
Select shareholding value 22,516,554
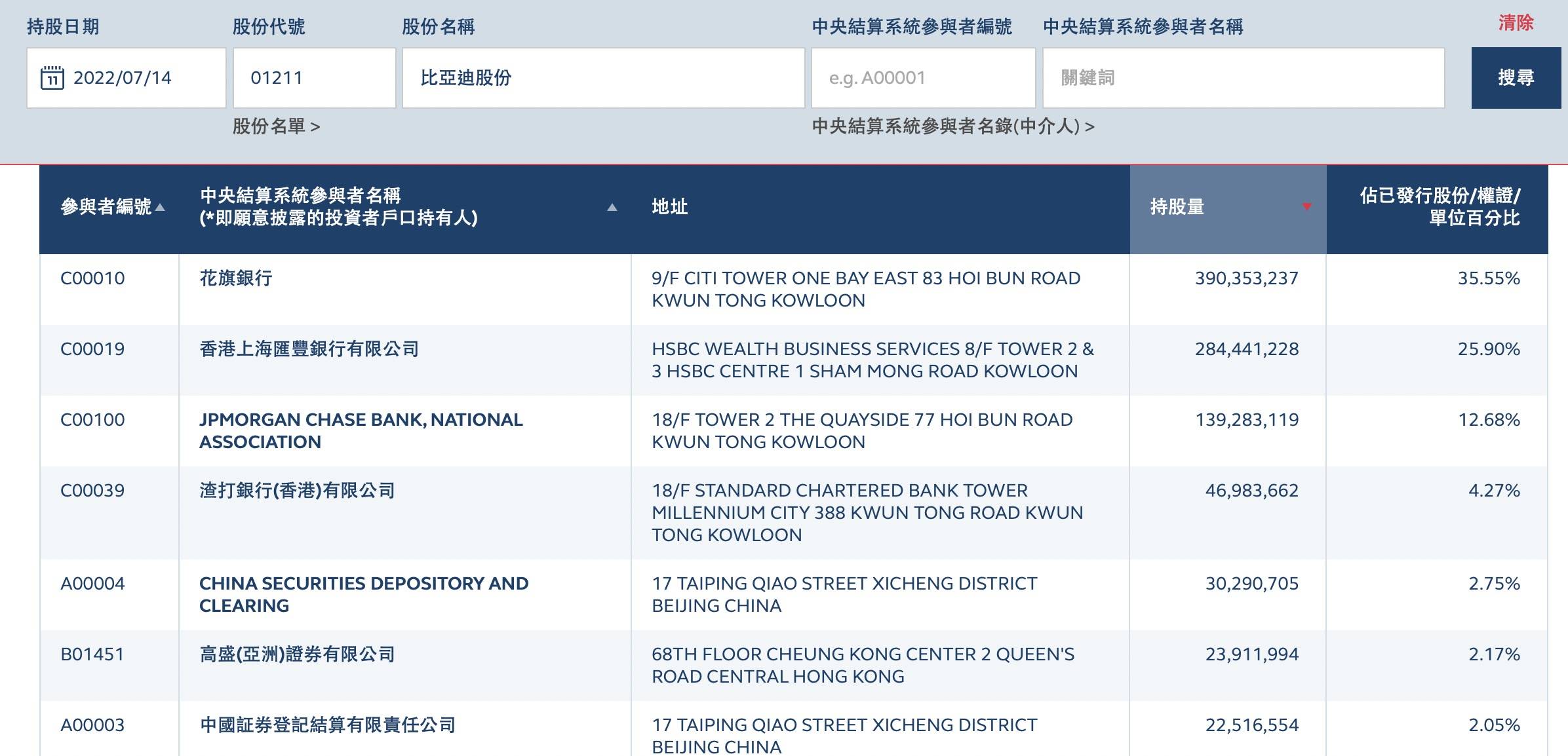(1251, 725)
